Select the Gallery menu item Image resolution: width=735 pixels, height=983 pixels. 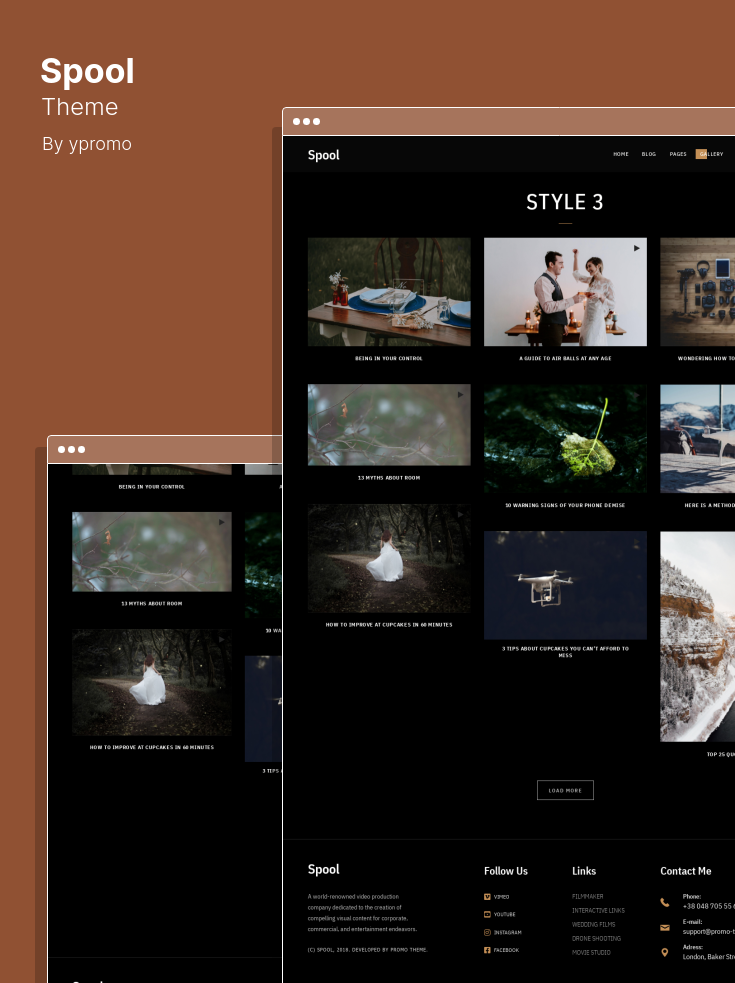[710, 154]
